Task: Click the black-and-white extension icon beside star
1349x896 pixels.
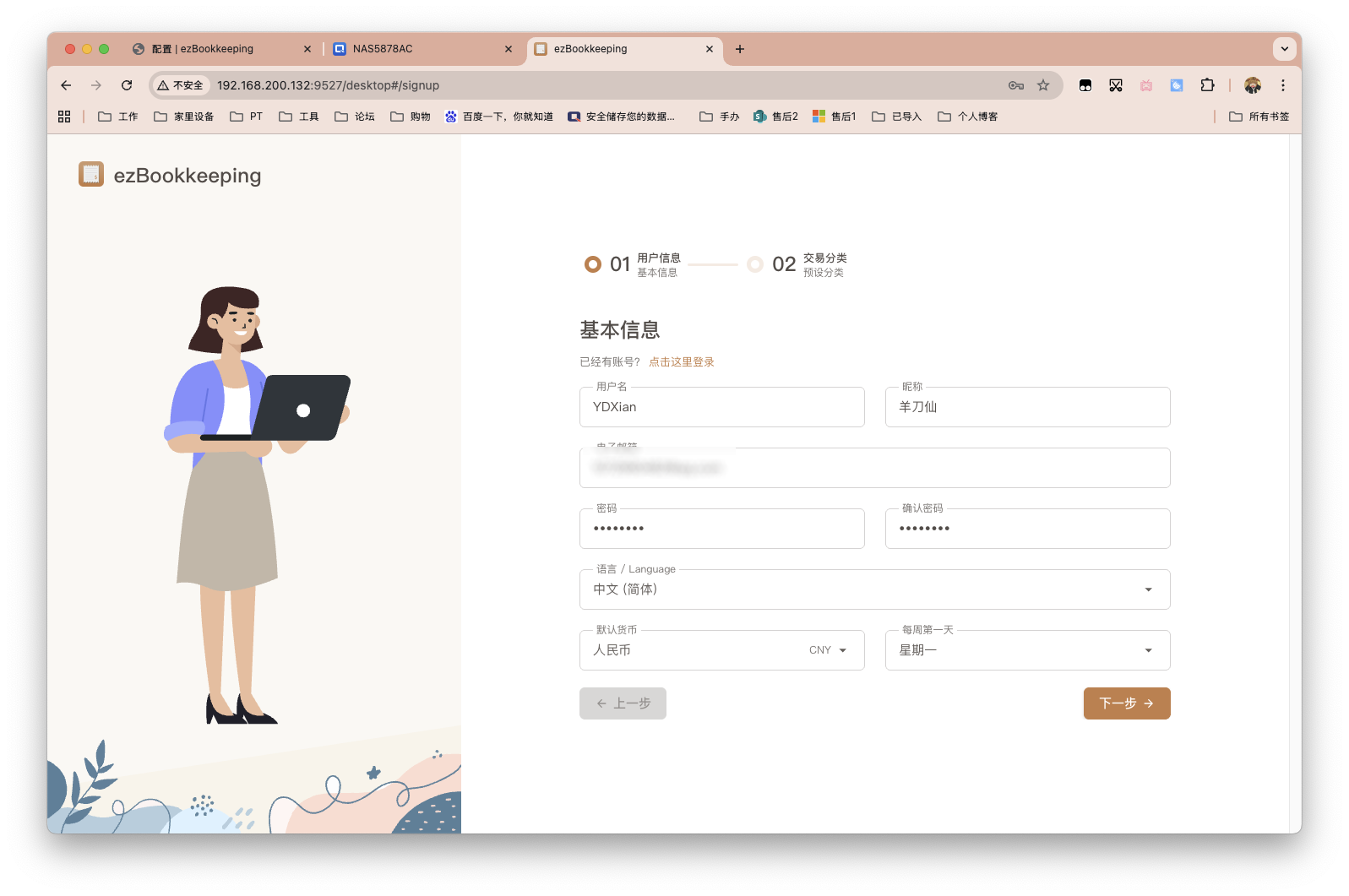Action: click(x=1085, y=85)
